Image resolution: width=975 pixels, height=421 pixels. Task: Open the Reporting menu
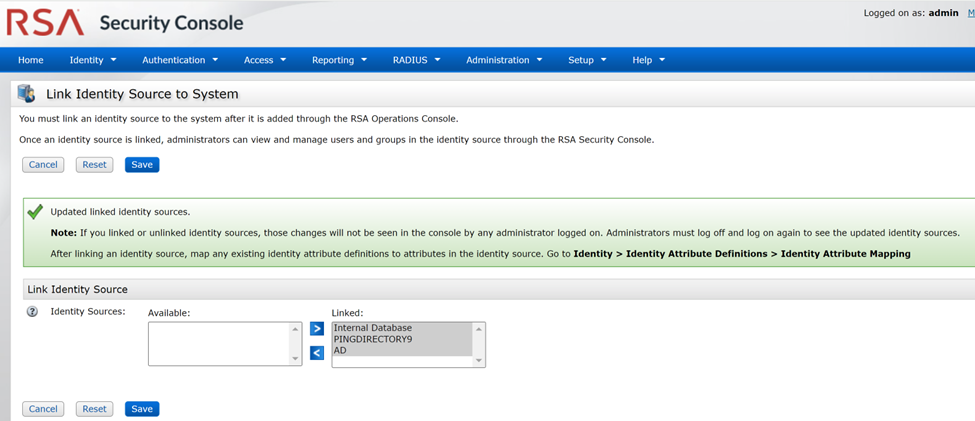[339, 60]
